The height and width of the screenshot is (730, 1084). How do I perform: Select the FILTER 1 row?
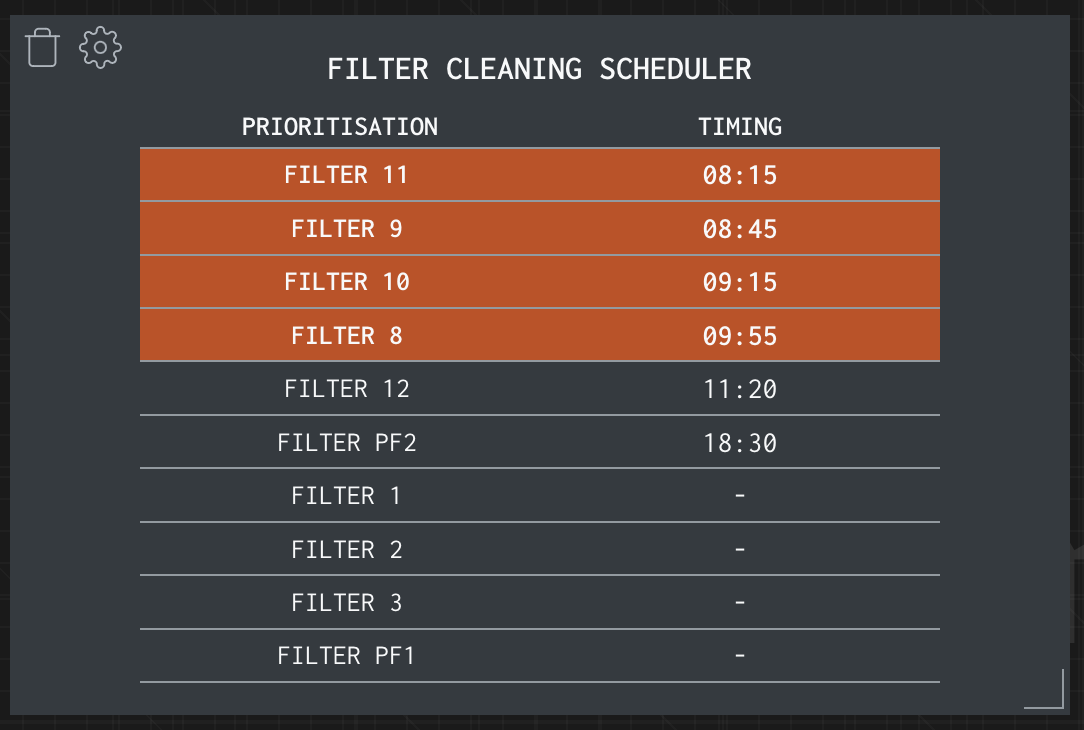click(540, 496)
